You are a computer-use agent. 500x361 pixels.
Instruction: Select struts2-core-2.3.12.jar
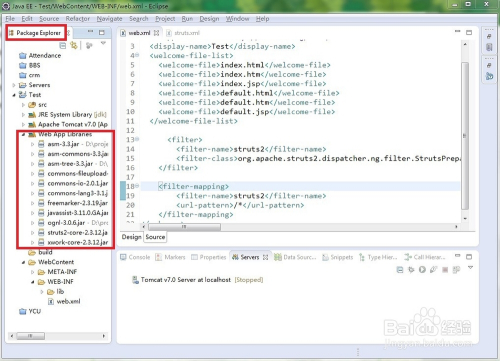77,233
